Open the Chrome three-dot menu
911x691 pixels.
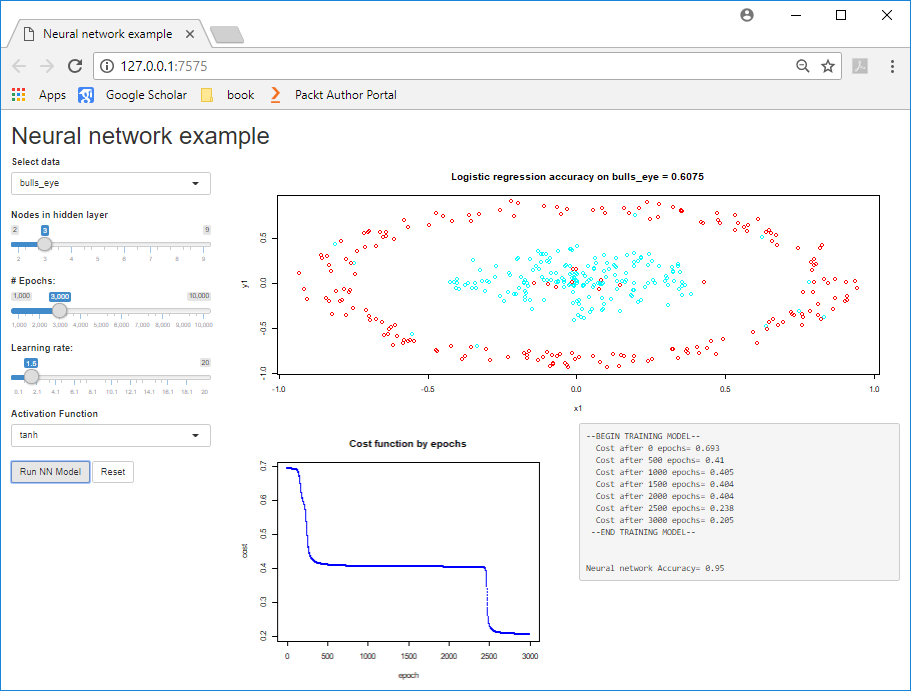pyautogui.click(x=889, y=66)
